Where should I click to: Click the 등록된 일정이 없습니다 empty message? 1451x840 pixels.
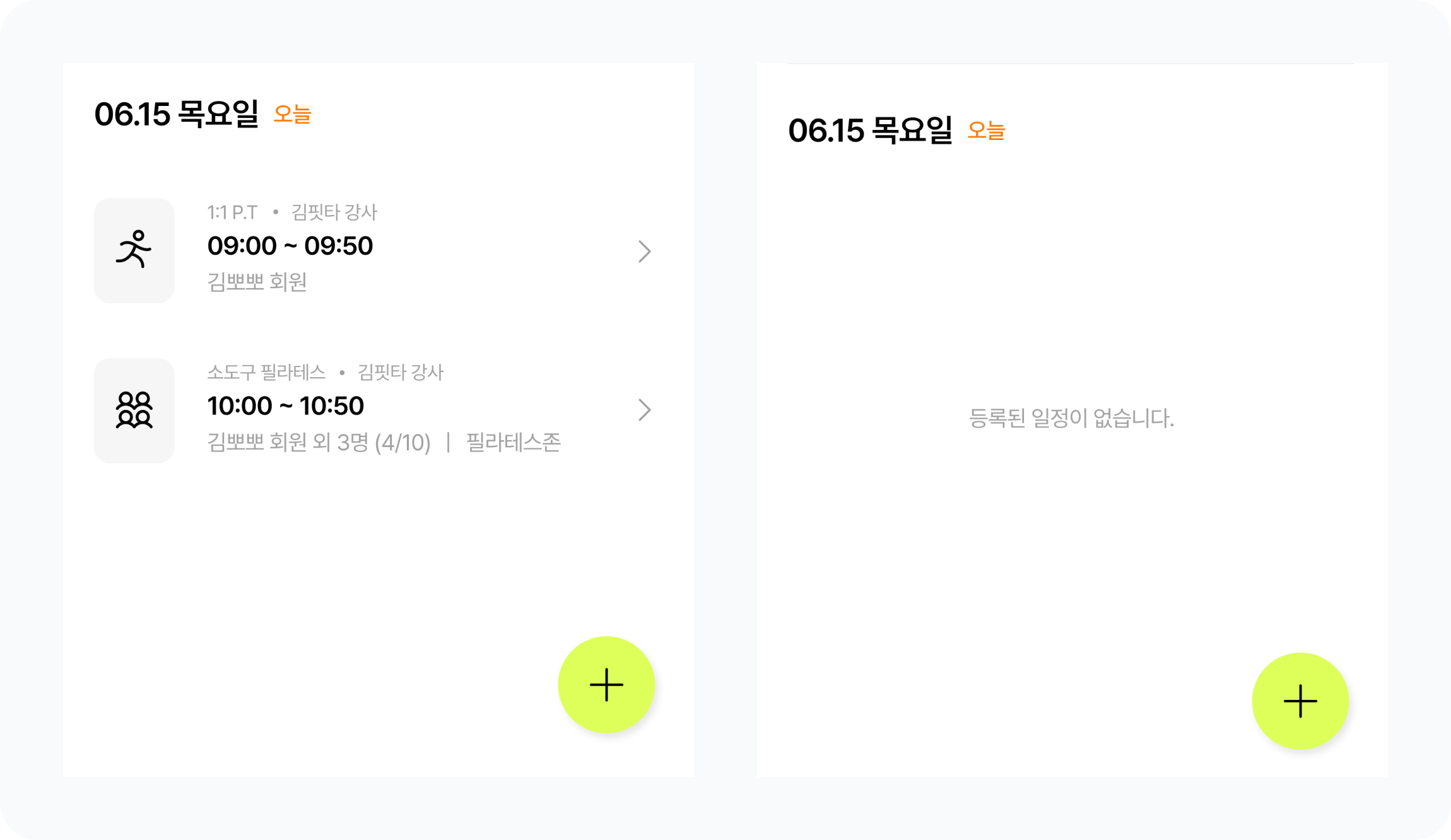pos(1071,418)
